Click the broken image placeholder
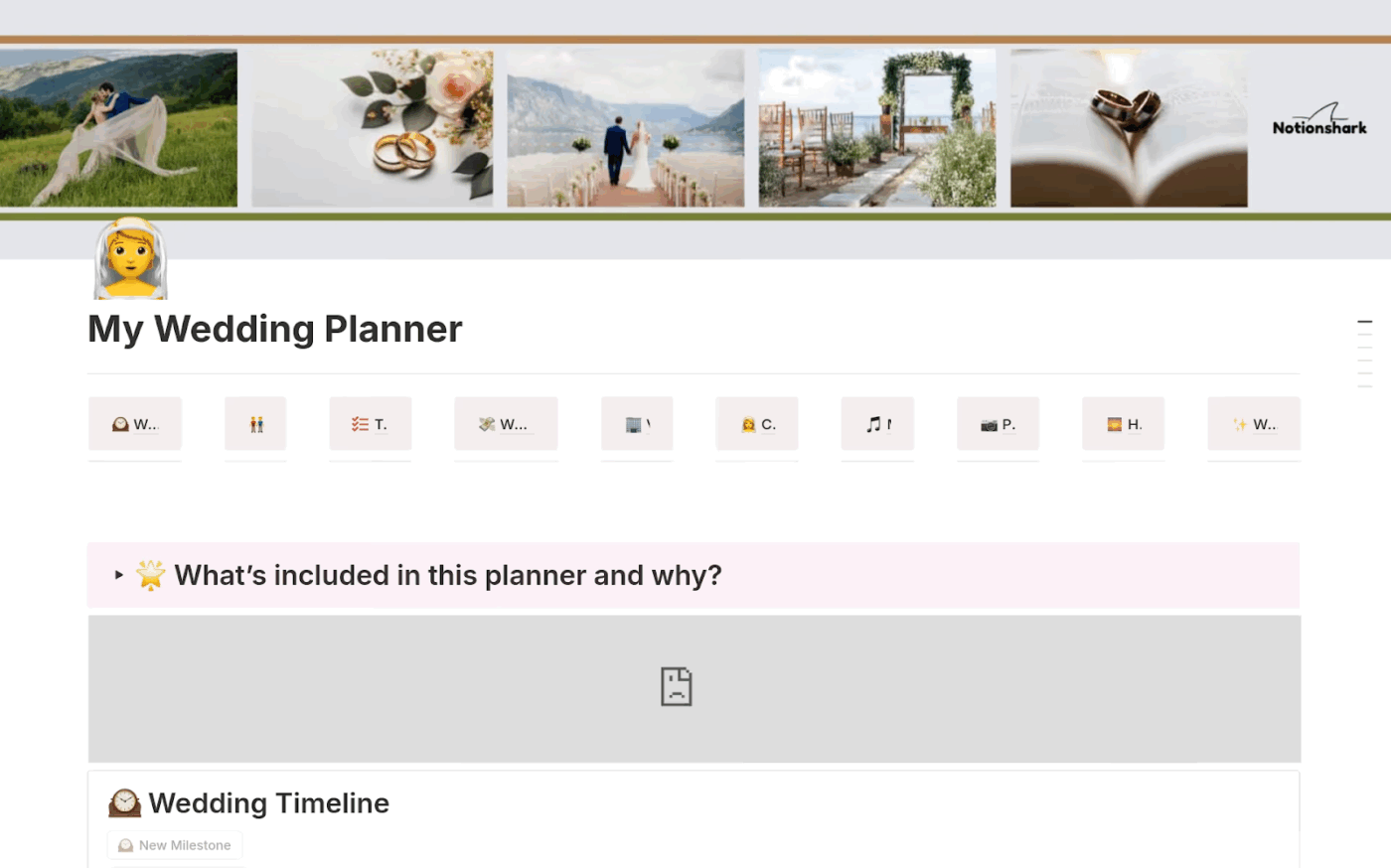 [x=676, y=686]
